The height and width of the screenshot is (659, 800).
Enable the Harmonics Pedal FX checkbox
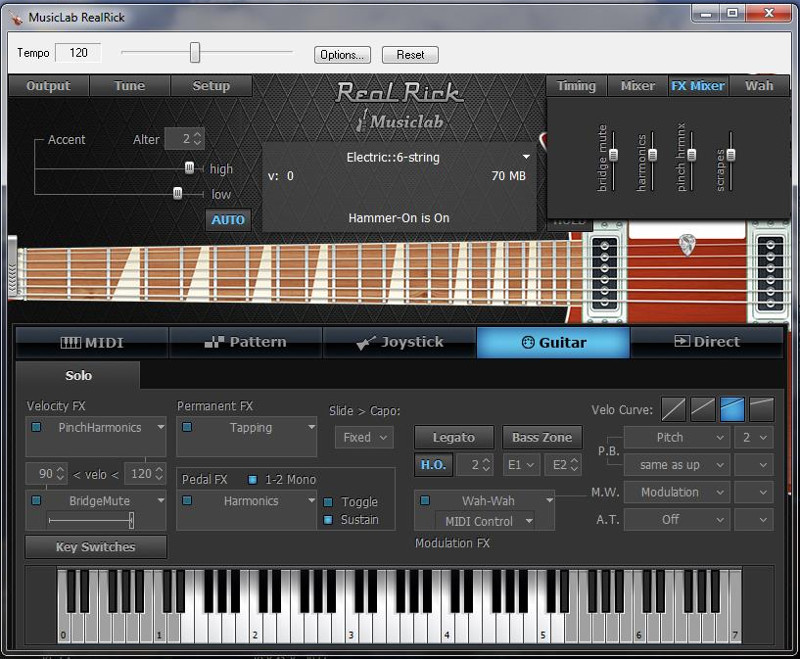pos(187,500)
